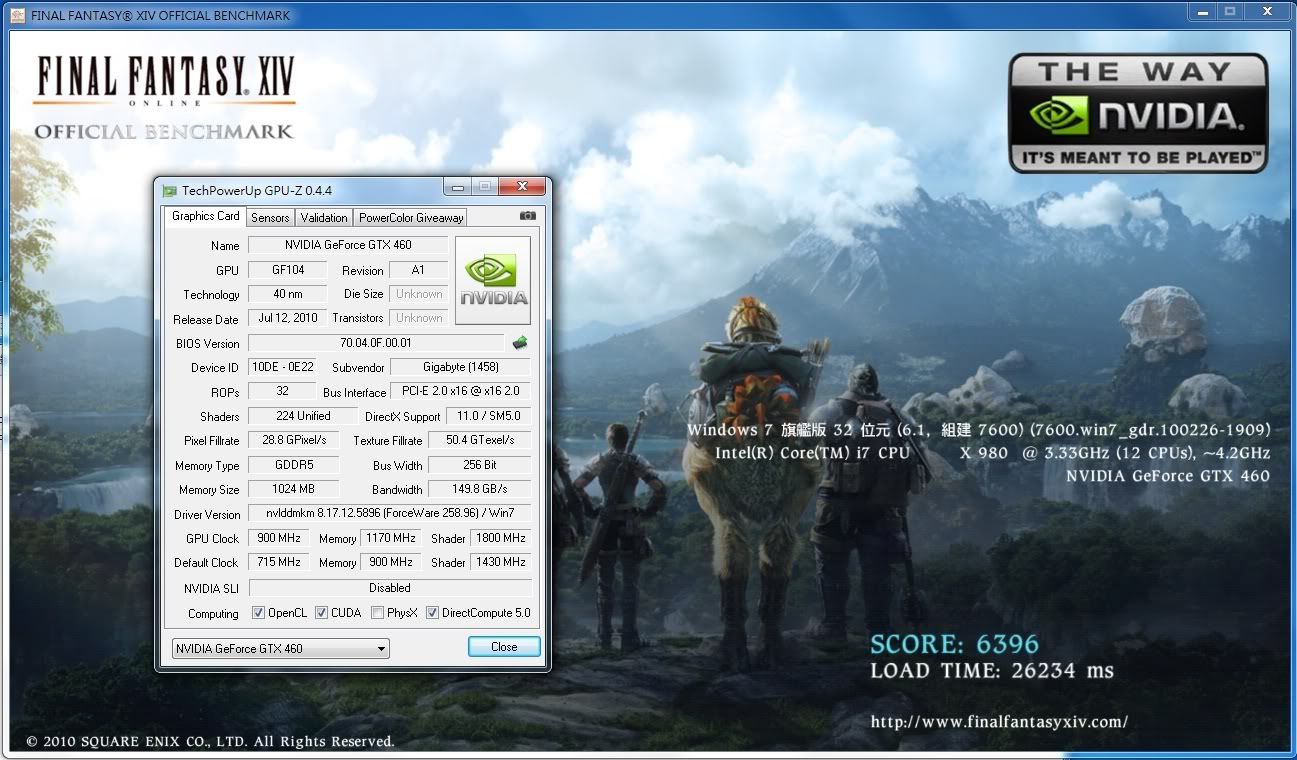Click the Default Clock field 715 MHz

(x=278, y=562)
